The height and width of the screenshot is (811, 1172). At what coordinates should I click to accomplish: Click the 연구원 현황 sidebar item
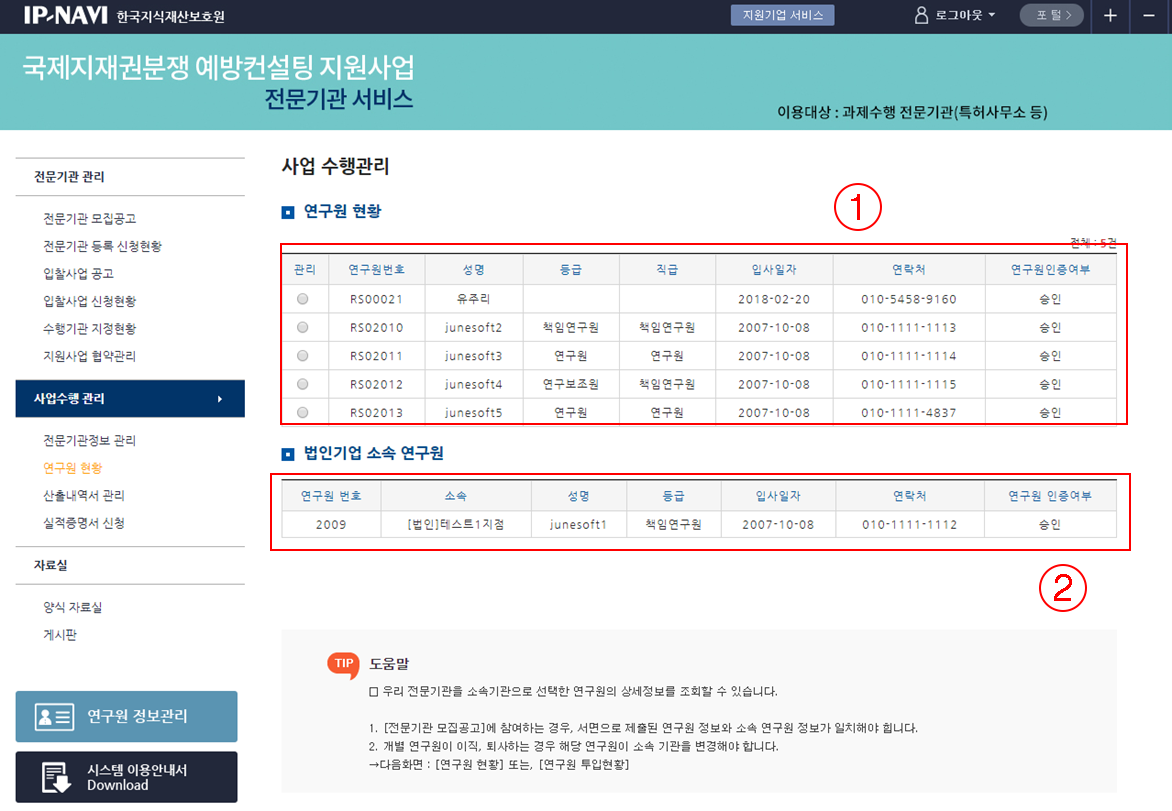coord(72,468)
